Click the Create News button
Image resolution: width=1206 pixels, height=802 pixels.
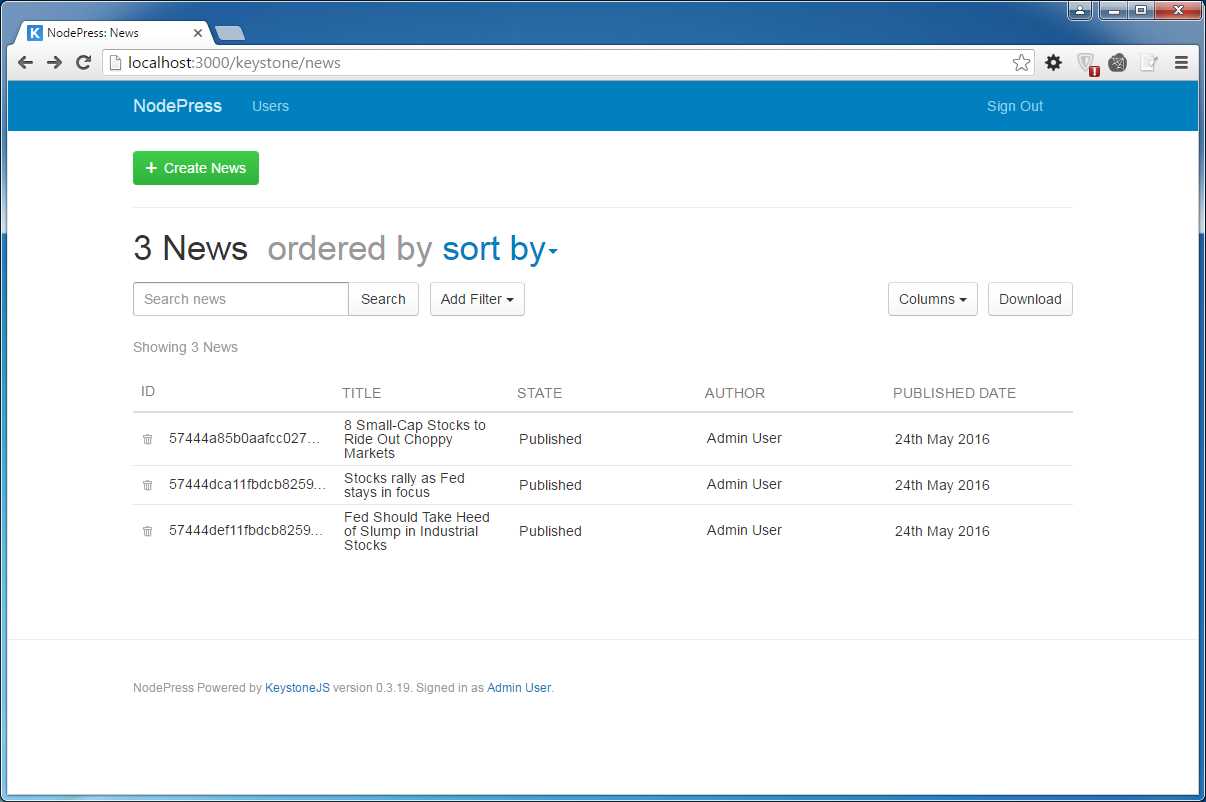[196, 168]
